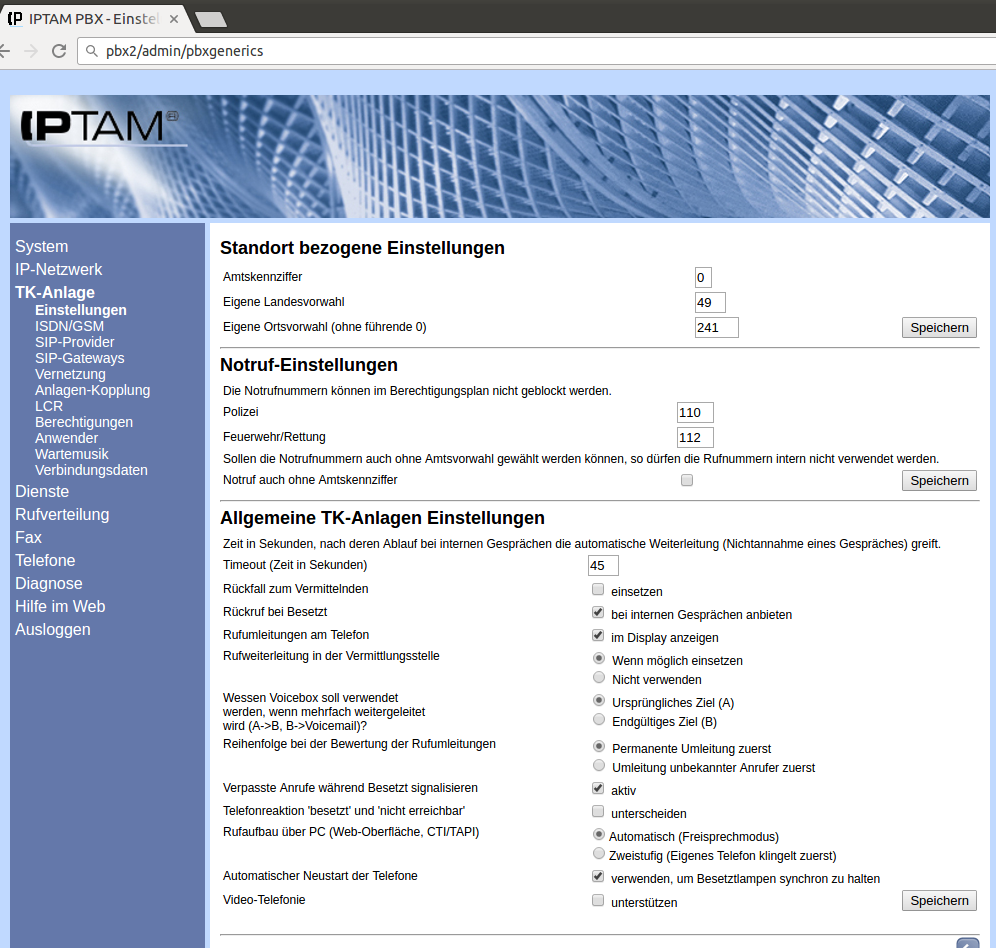Select the 'Nicht verwenden' radio option

(x=599, y=678)
